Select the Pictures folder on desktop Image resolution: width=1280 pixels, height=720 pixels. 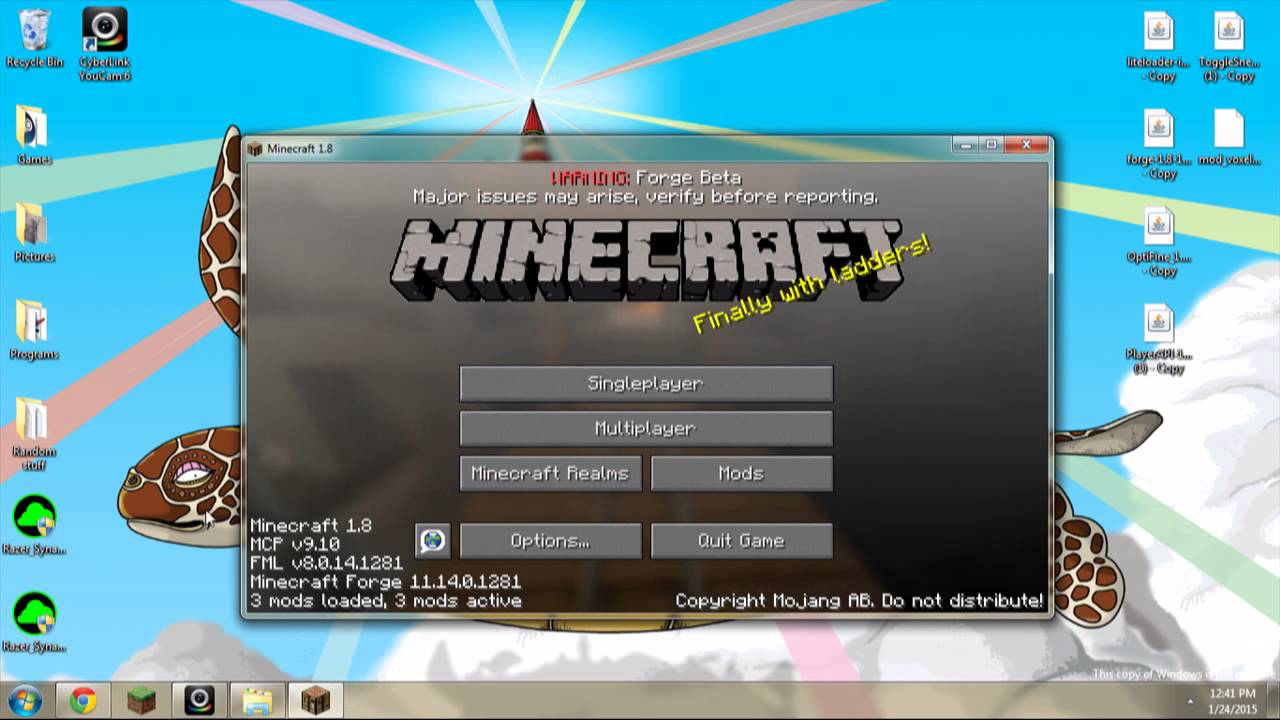click(34, 231)
